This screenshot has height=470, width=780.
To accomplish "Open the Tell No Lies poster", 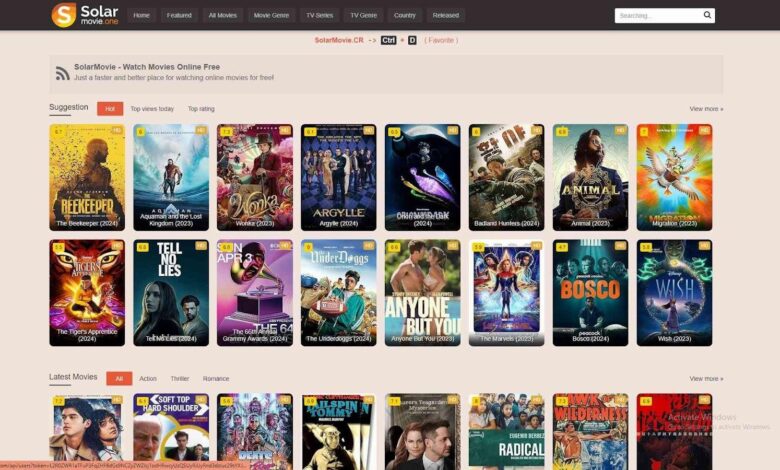I will 171,293.
